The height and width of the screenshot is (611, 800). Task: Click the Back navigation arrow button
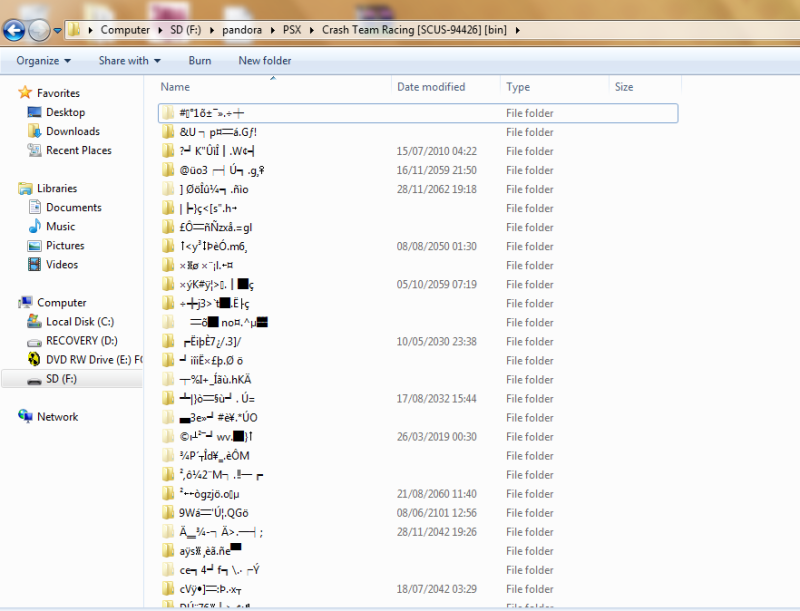pyautogui.click(x=15, y=30)
